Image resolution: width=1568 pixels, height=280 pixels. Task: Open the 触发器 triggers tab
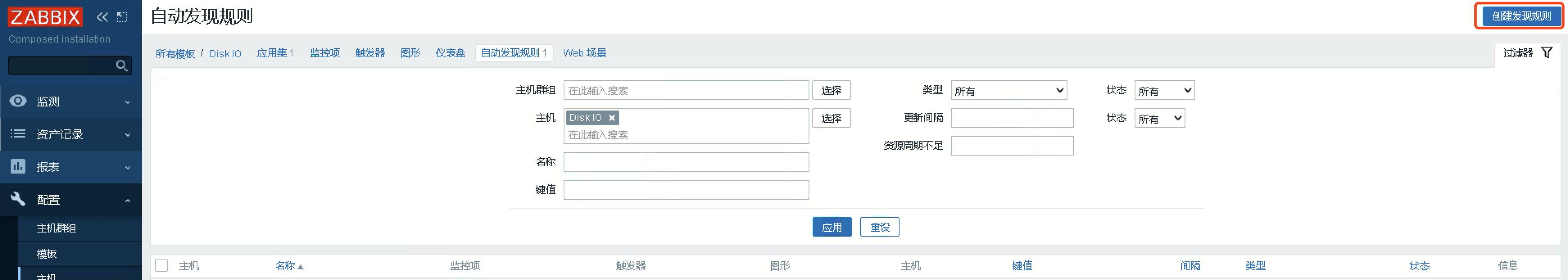point(370,53)
